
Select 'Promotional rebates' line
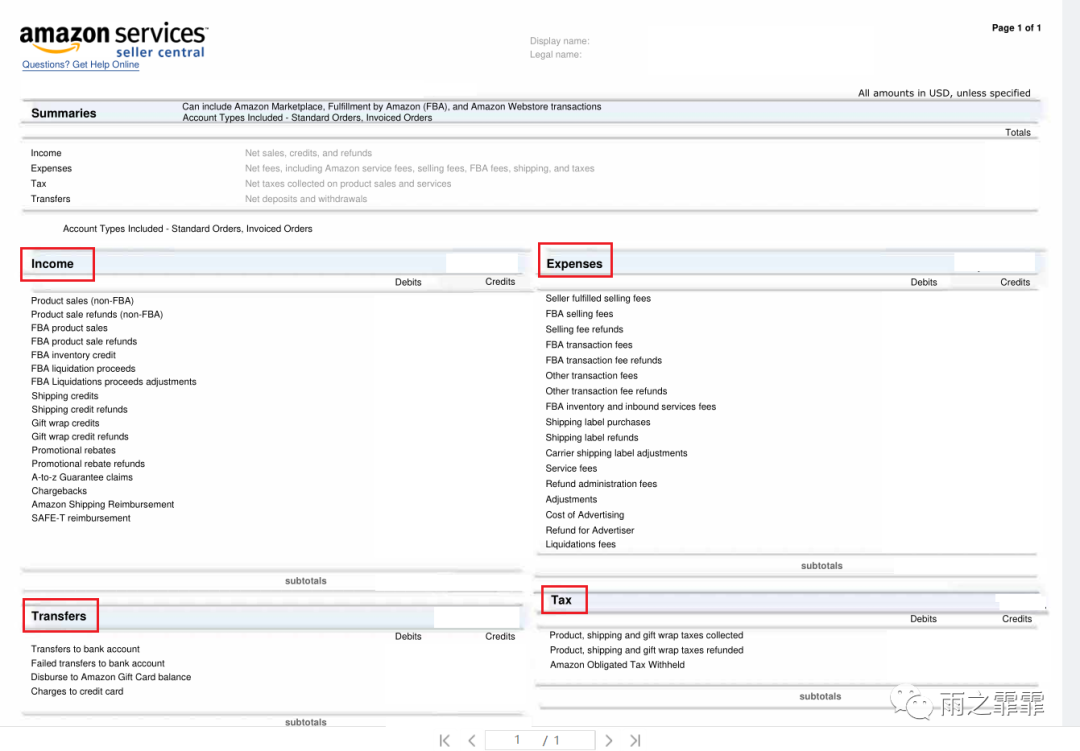[74, 450]
